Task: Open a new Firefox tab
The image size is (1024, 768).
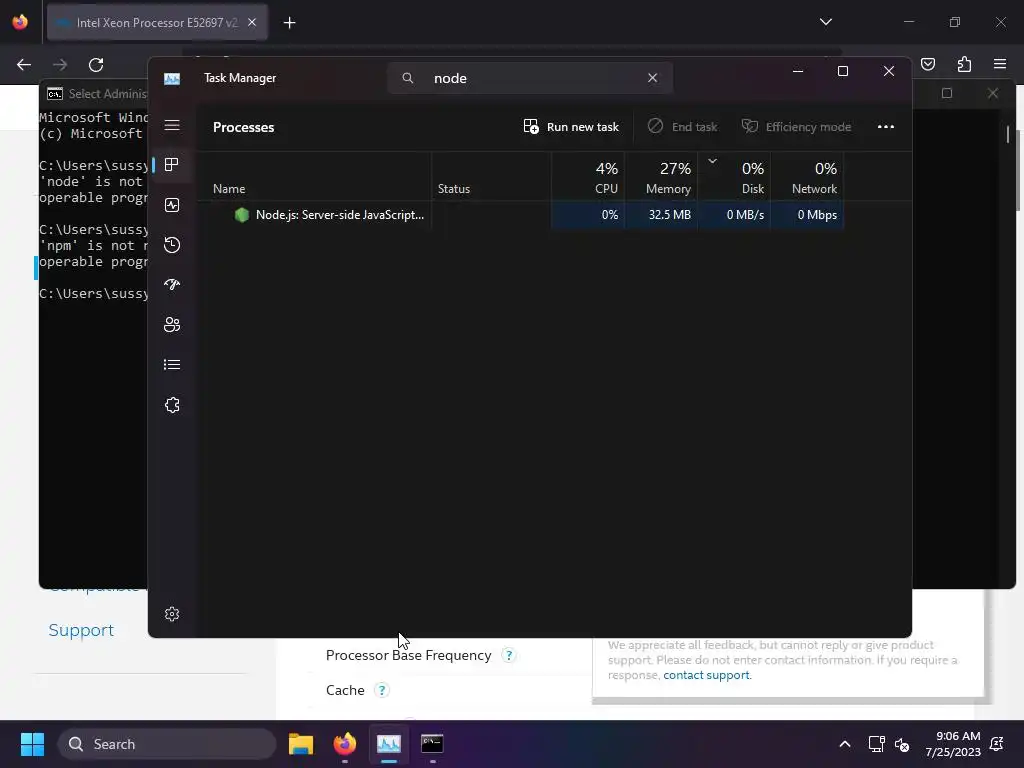Action: 289,23
